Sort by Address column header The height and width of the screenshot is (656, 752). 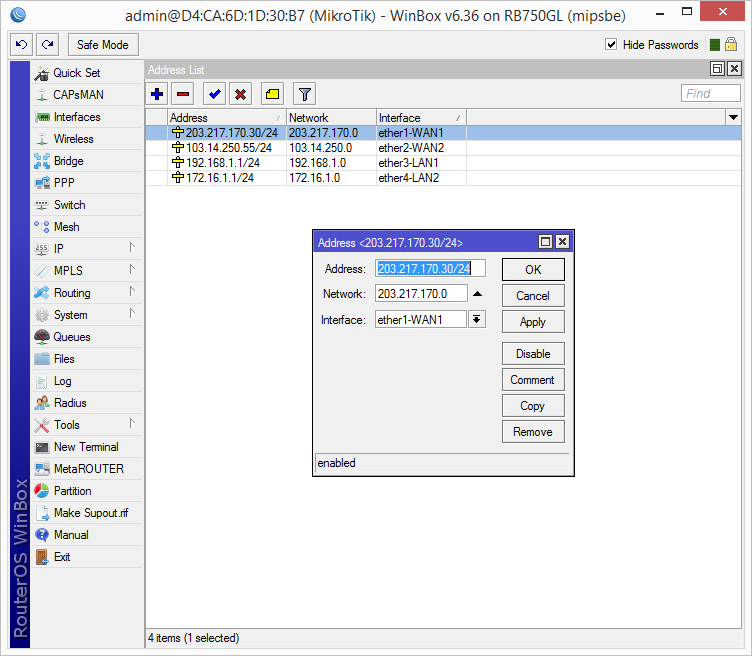226,117
